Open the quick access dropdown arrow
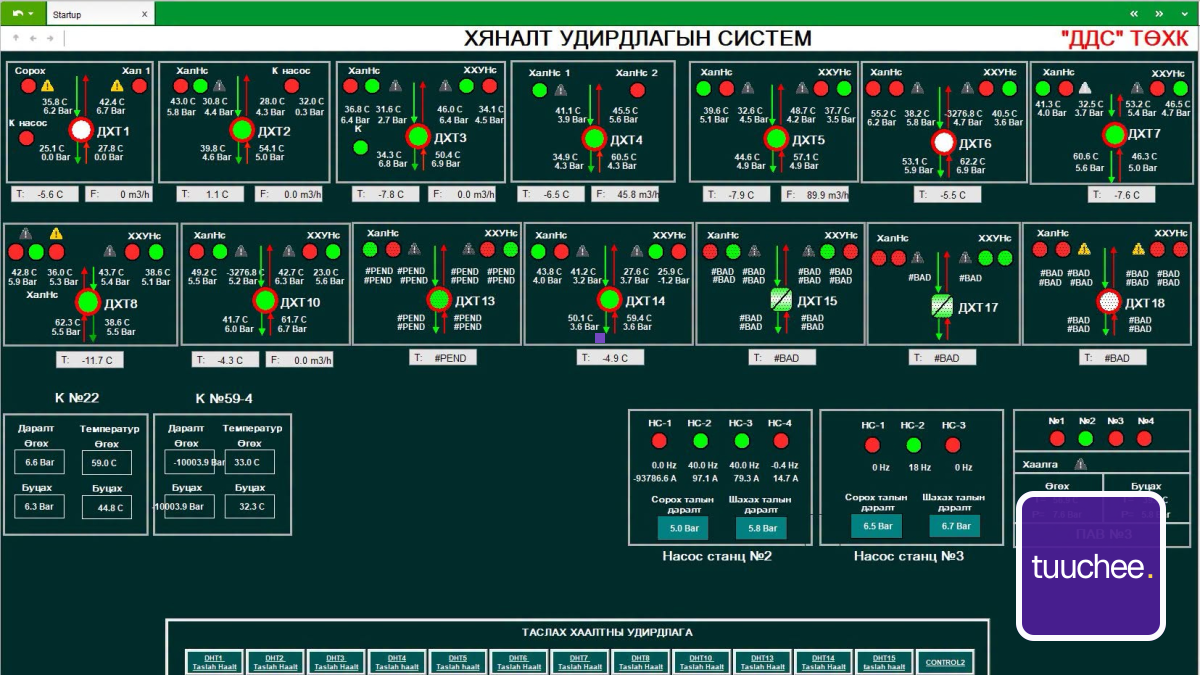 32,14
